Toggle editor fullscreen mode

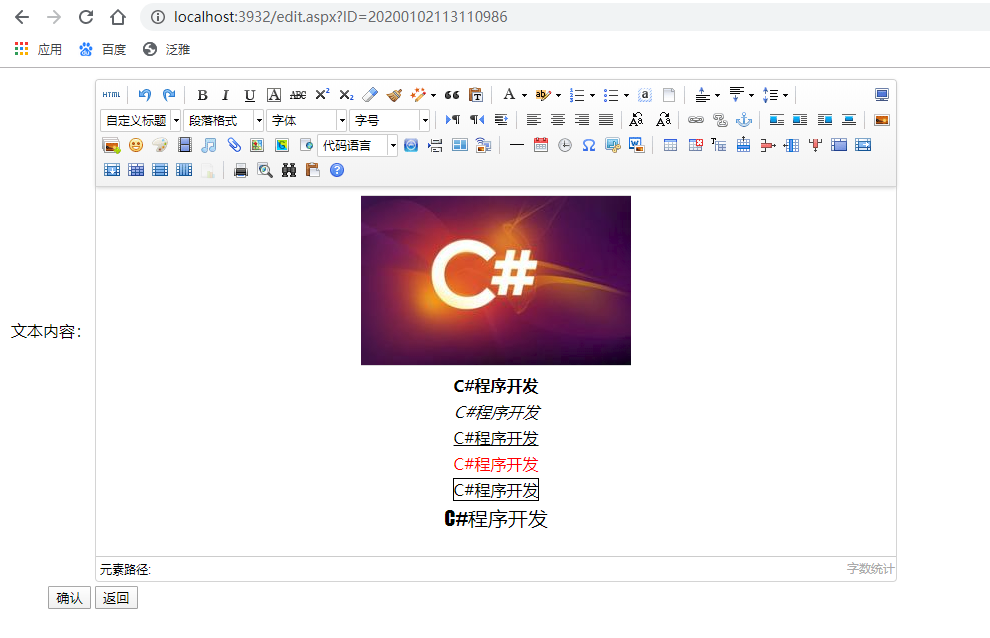(882, 95)
